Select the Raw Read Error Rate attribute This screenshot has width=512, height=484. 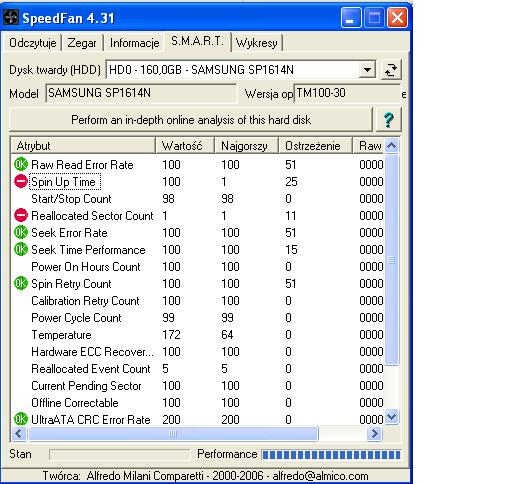(82, 165)
